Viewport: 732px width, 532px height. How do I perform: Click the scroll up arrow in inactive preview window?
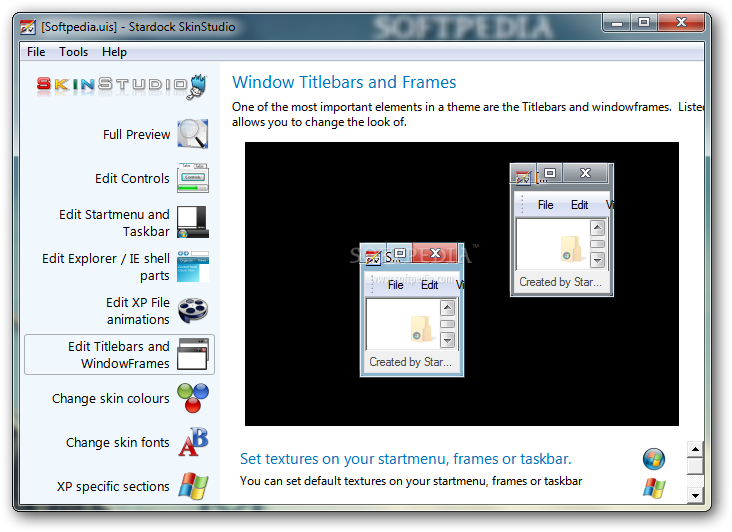(x=597, y=228)
